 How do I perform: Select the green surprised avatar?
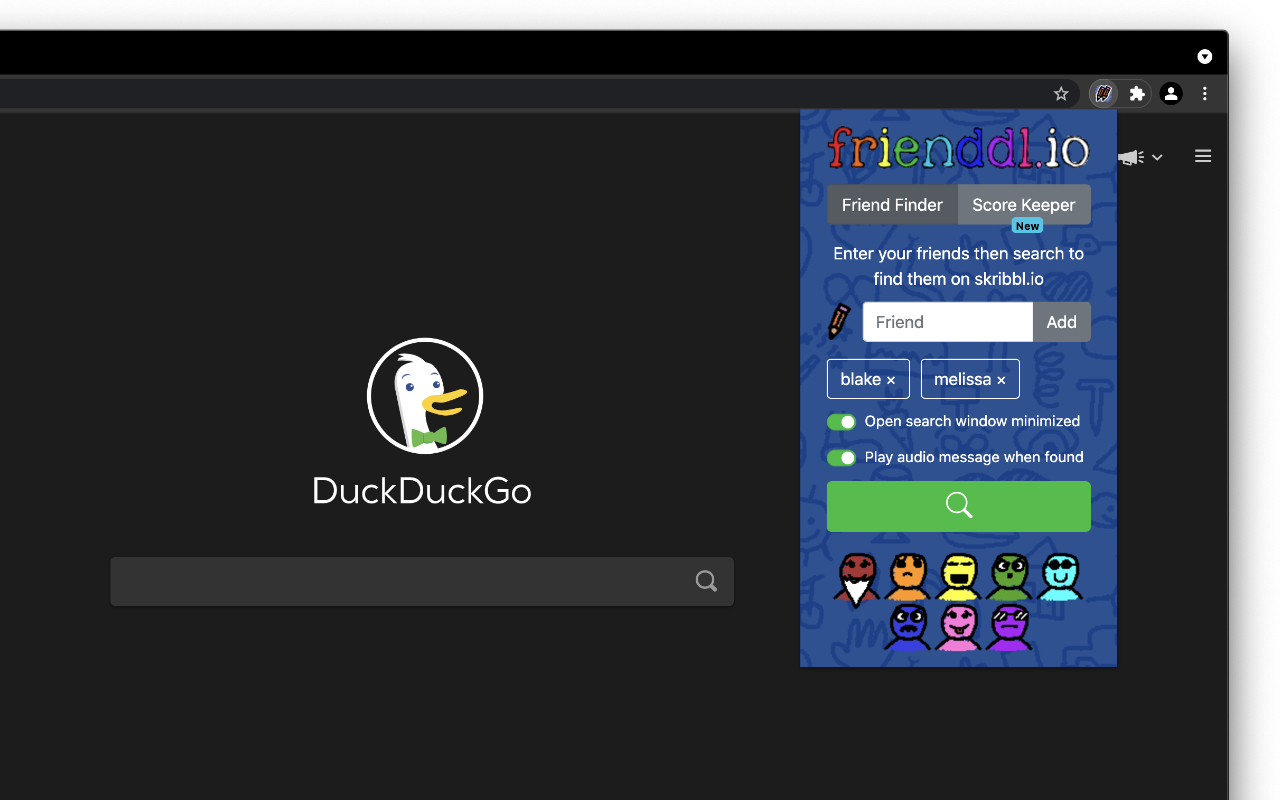coord(1009,577)
